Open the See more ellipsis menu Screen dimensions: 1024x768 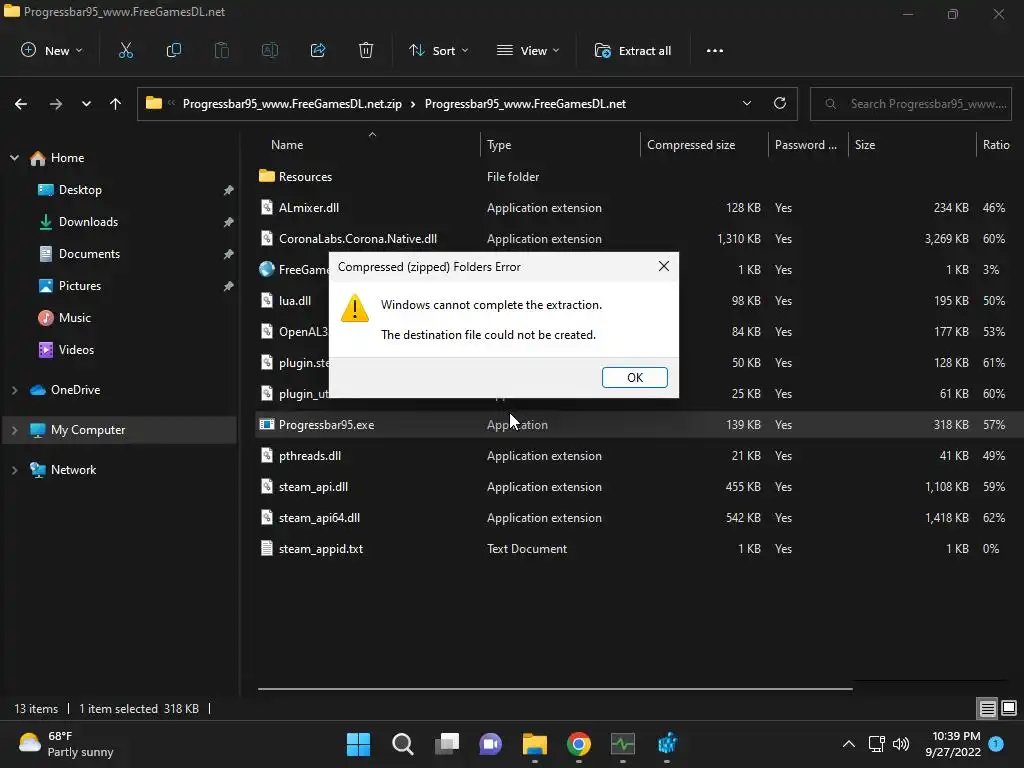pyautogui.click(x=714, y=50)
